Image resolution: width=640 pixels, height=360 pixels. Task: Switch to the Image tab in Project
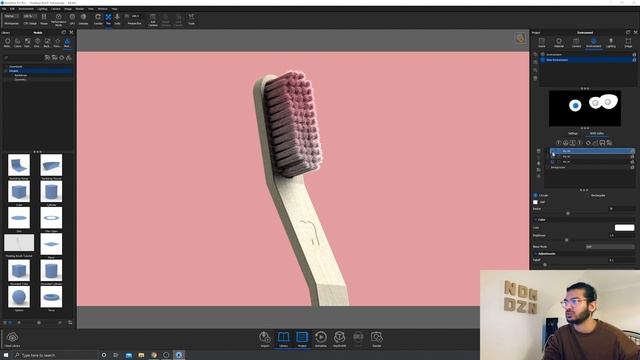pos(628,42)
